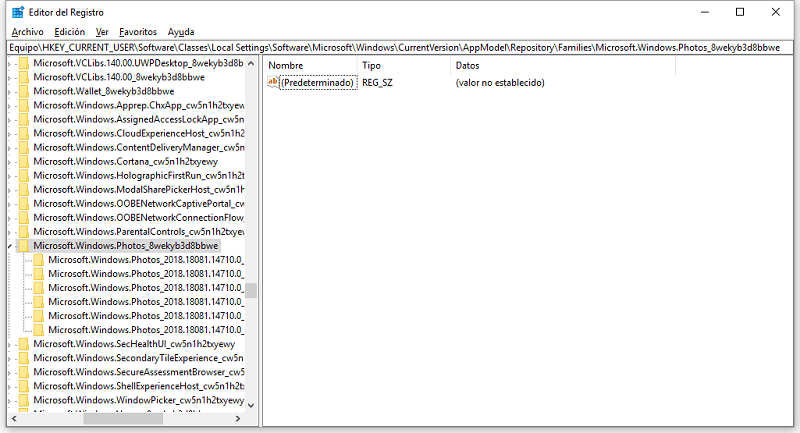Click folder icon of Microsoft.Windows.SecHealthUI
Image resolution: width=800 pixels, height=433 pixels.
click(x=23, y=344)
